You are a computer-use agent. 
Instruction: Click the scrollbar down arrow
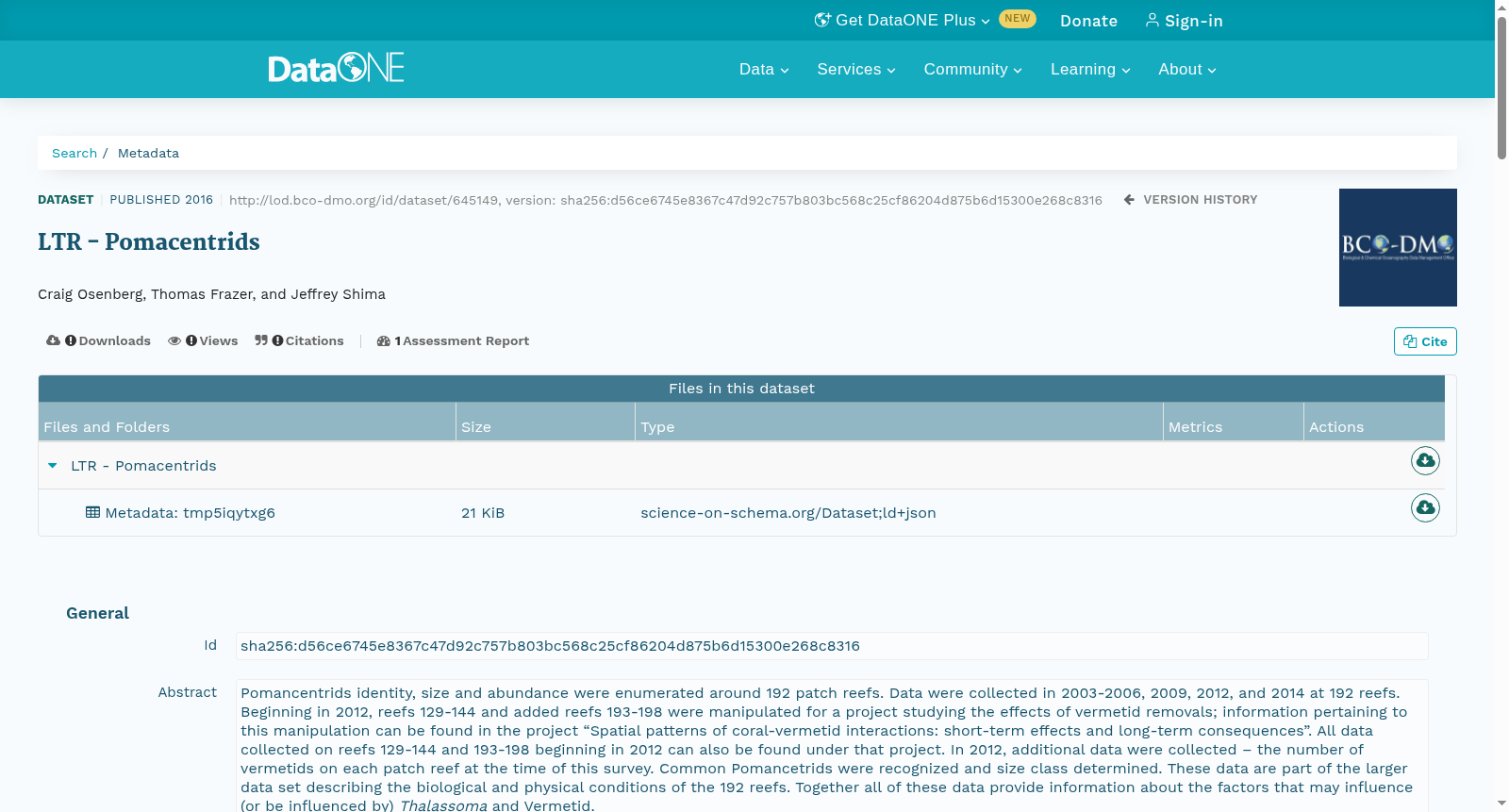[1501, 804]
